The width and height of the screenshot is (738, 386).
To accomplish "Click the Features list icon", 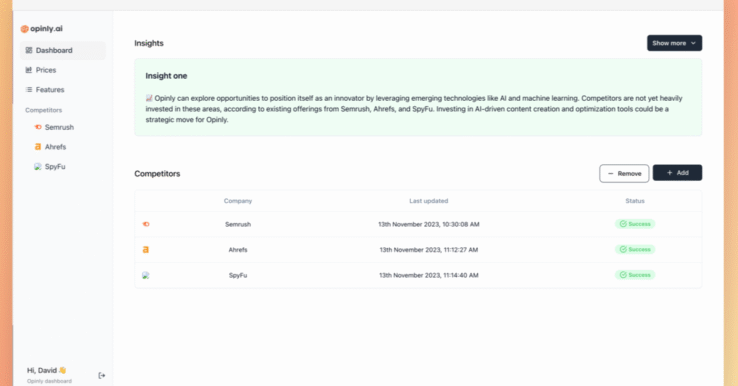I will click(x=29, y=90).
